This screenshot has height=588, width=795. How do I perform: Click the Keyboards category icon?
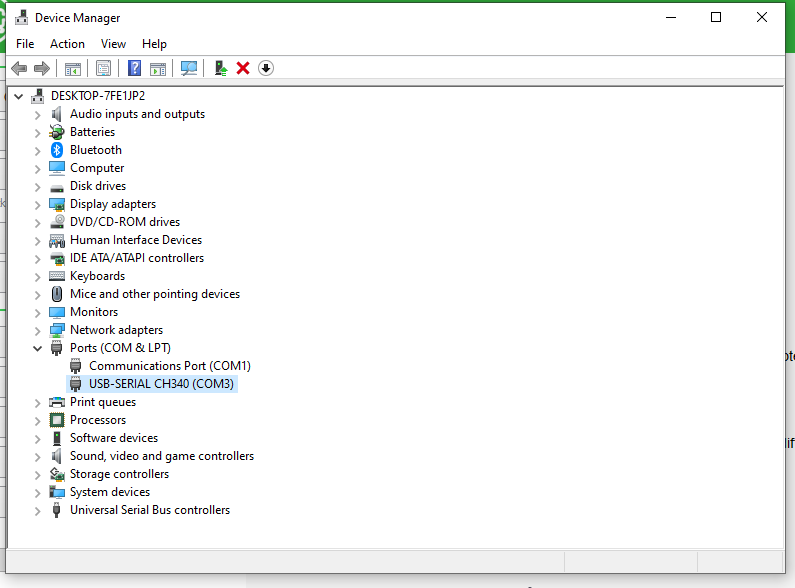(x=57, y=276)
